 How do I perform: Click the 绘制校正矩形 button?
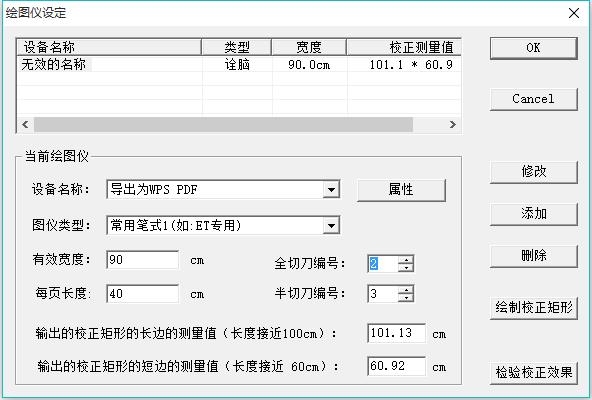click(533, 308)
